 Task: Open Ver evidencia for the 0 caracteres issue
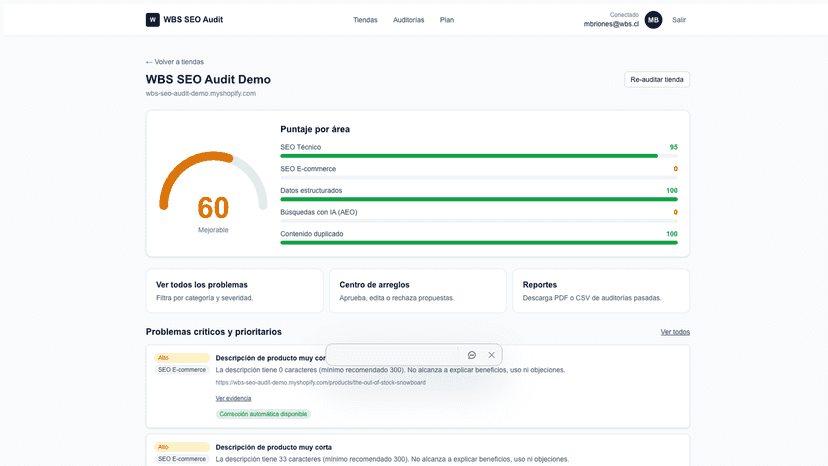(233, 398)
